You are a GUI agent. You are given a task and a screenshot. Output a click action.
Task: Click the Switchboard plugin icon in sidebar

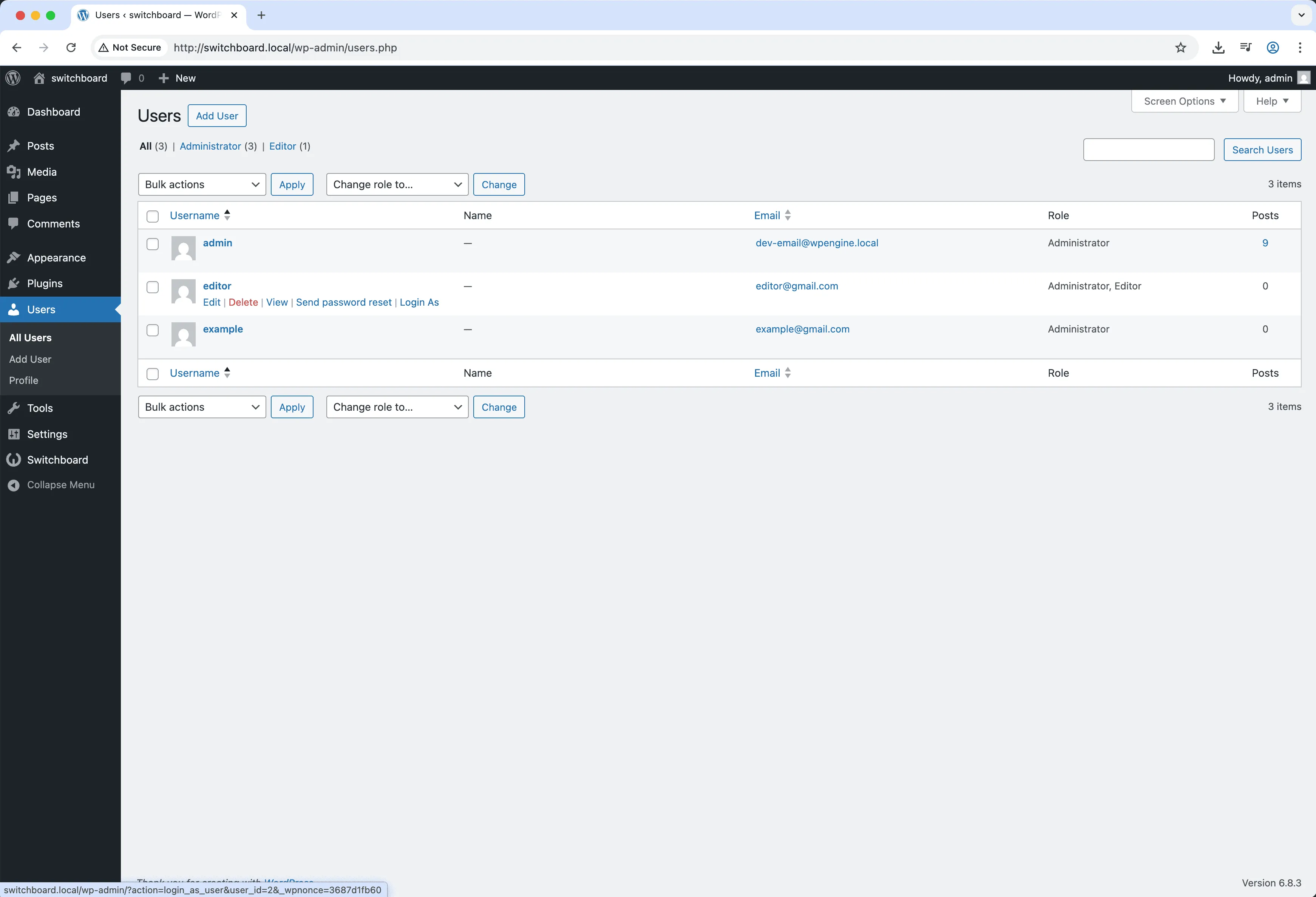tap(14, 459)
